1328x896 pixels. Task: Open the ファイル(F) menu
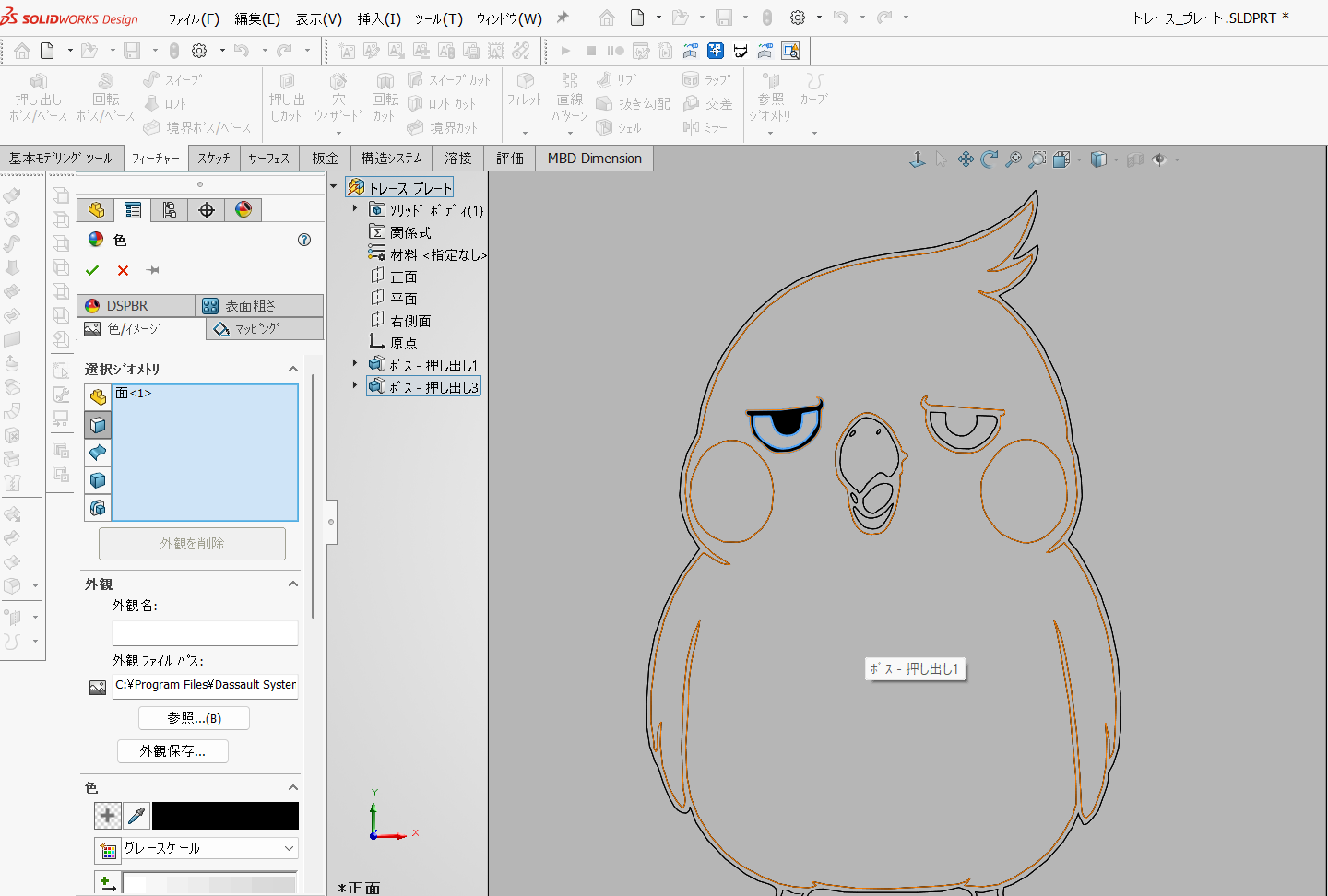click(194, 18)
